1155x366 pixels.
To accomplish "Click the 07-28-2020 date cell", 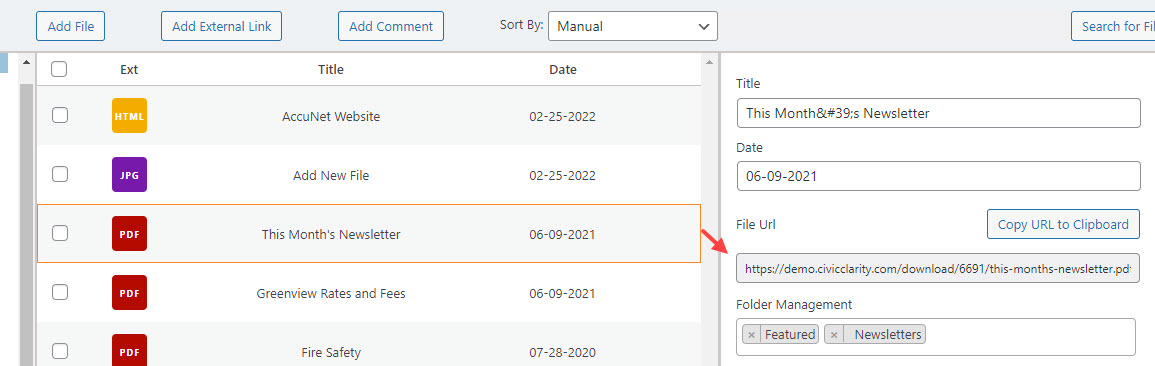I will [562, 352].
